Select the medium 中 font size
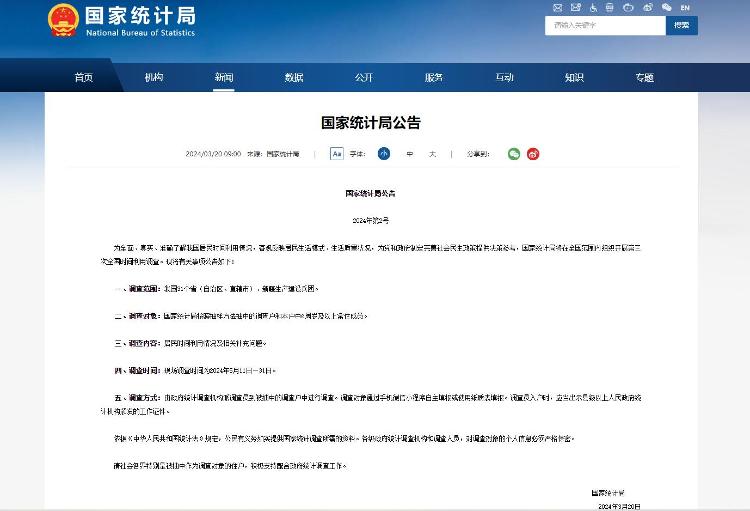 pos(410,154)
